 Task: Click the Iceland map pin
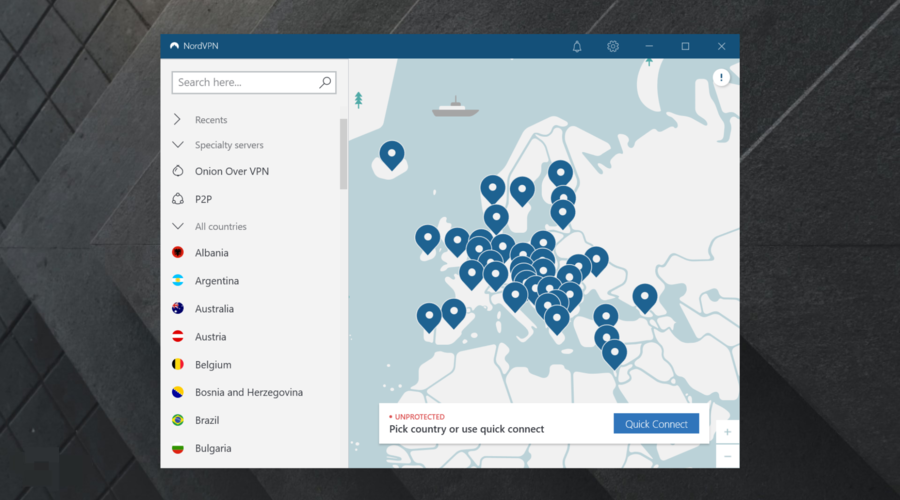[x=392, y=154]
